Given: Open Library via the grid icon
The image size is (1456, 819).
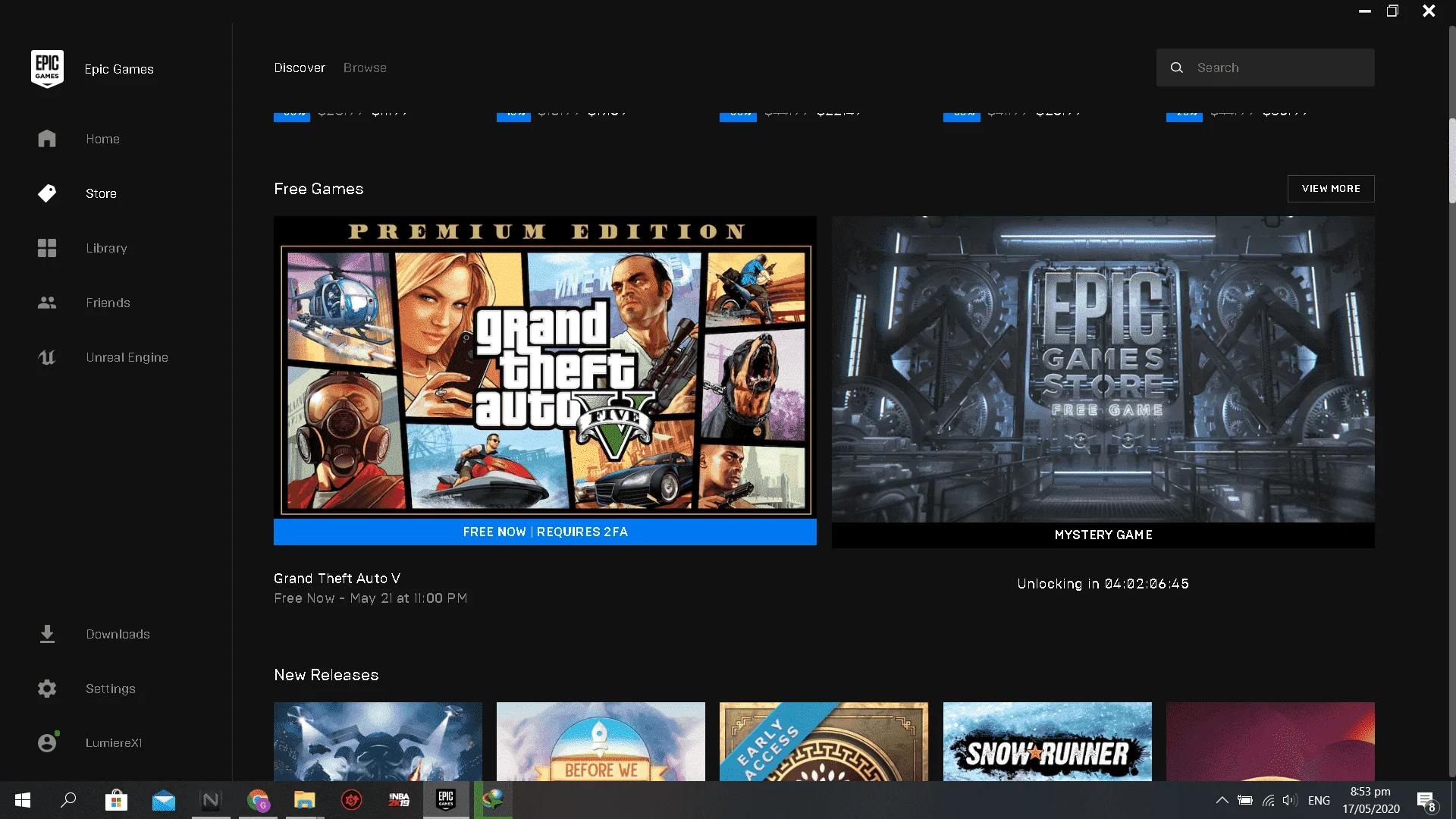Looking at the screenshot, I should click(x=47, y=248).
